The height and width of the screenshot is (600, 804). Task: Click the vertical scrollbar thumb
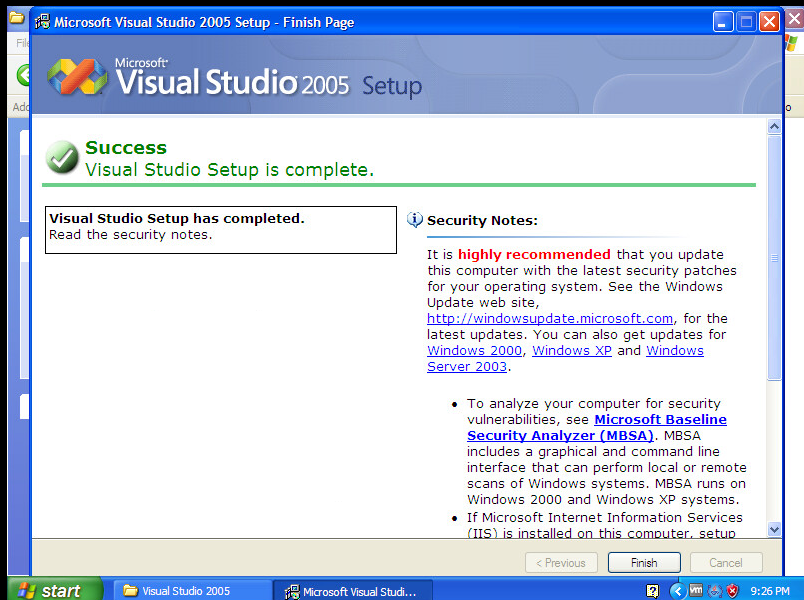774,257
